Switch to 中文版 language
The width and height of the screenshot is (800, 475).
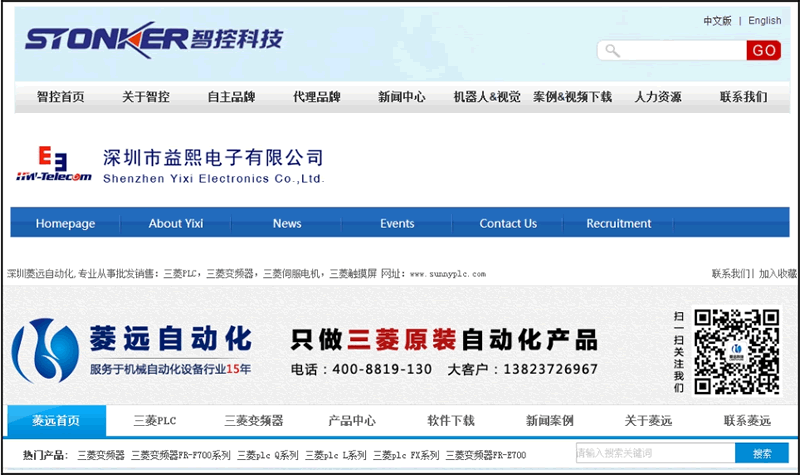click(x=717, y=21)
